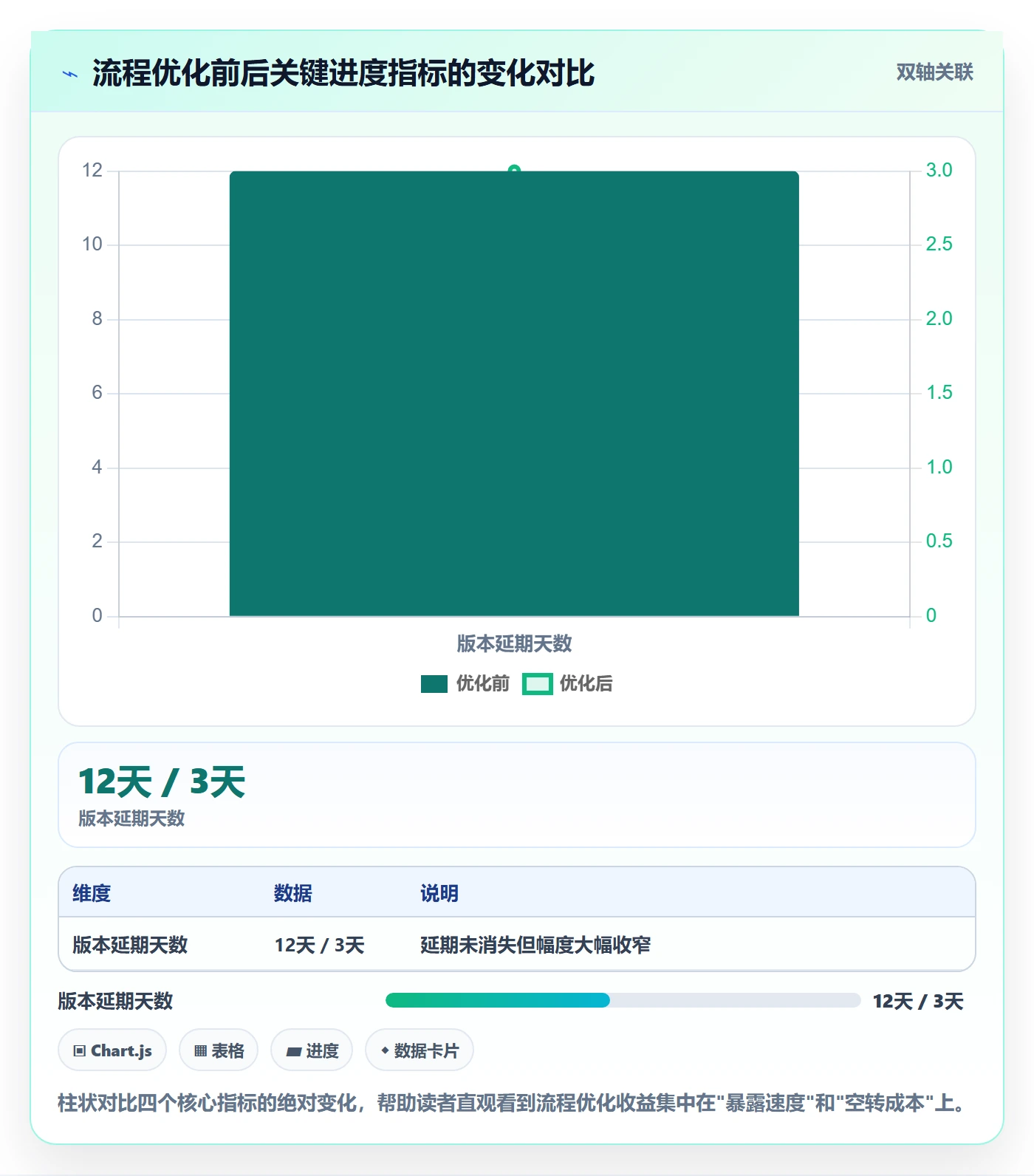Viewport: 1034px width, 1176px height.
Task: Click the square icon in the Chart.js chip
Action: point(80,1050)
